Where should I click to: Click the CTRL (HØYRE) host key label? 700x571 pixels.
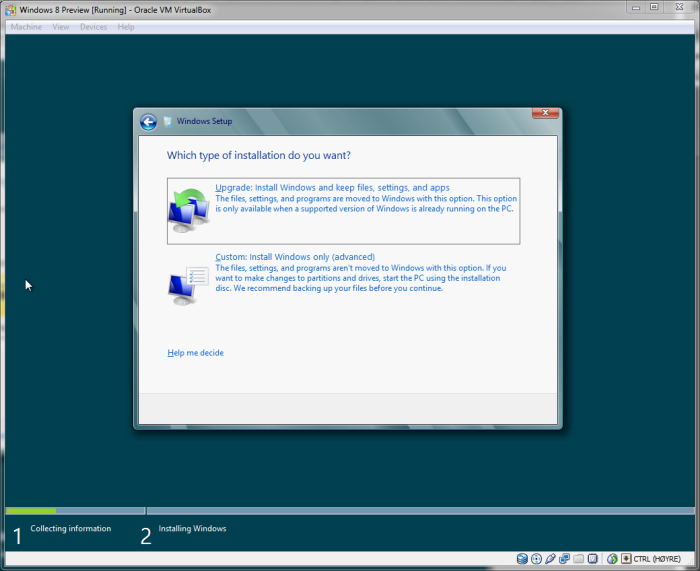point(657,559)
